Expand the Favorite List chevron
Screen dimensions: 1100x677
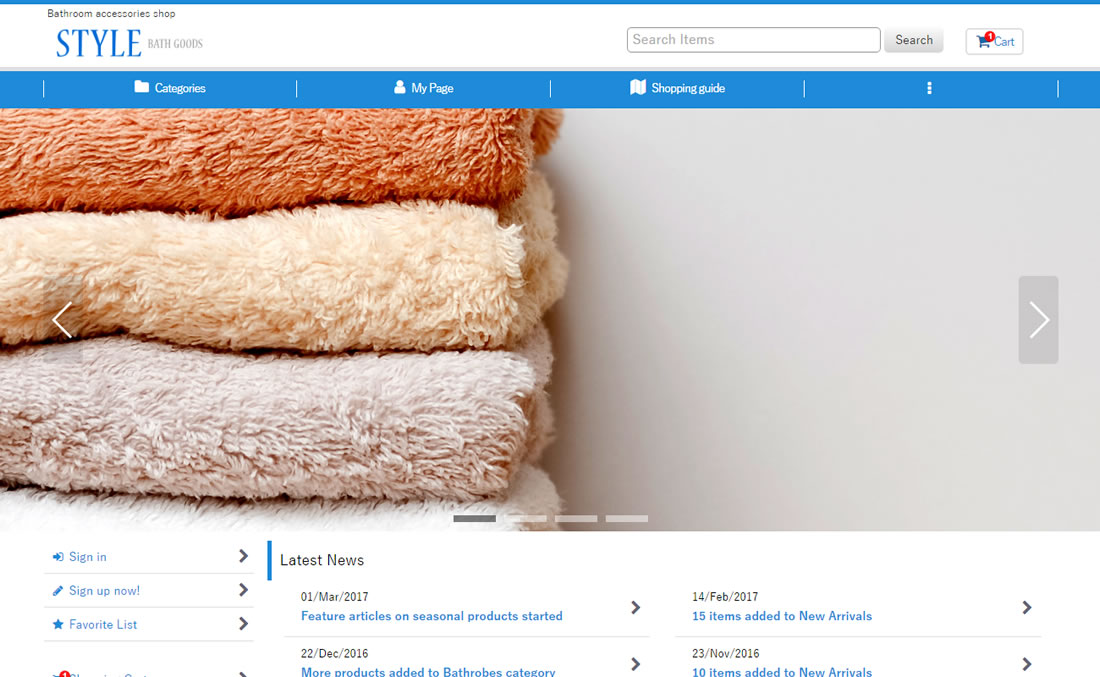[x=243, y=624]
